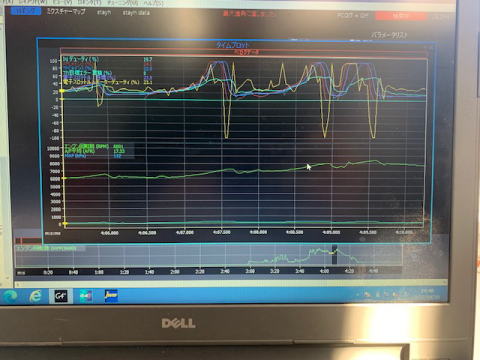480x360 pixels.
Task: Toggle the INJ デューティ(%) legend trace
Action: pyautogui.click(x=81, y=59)
